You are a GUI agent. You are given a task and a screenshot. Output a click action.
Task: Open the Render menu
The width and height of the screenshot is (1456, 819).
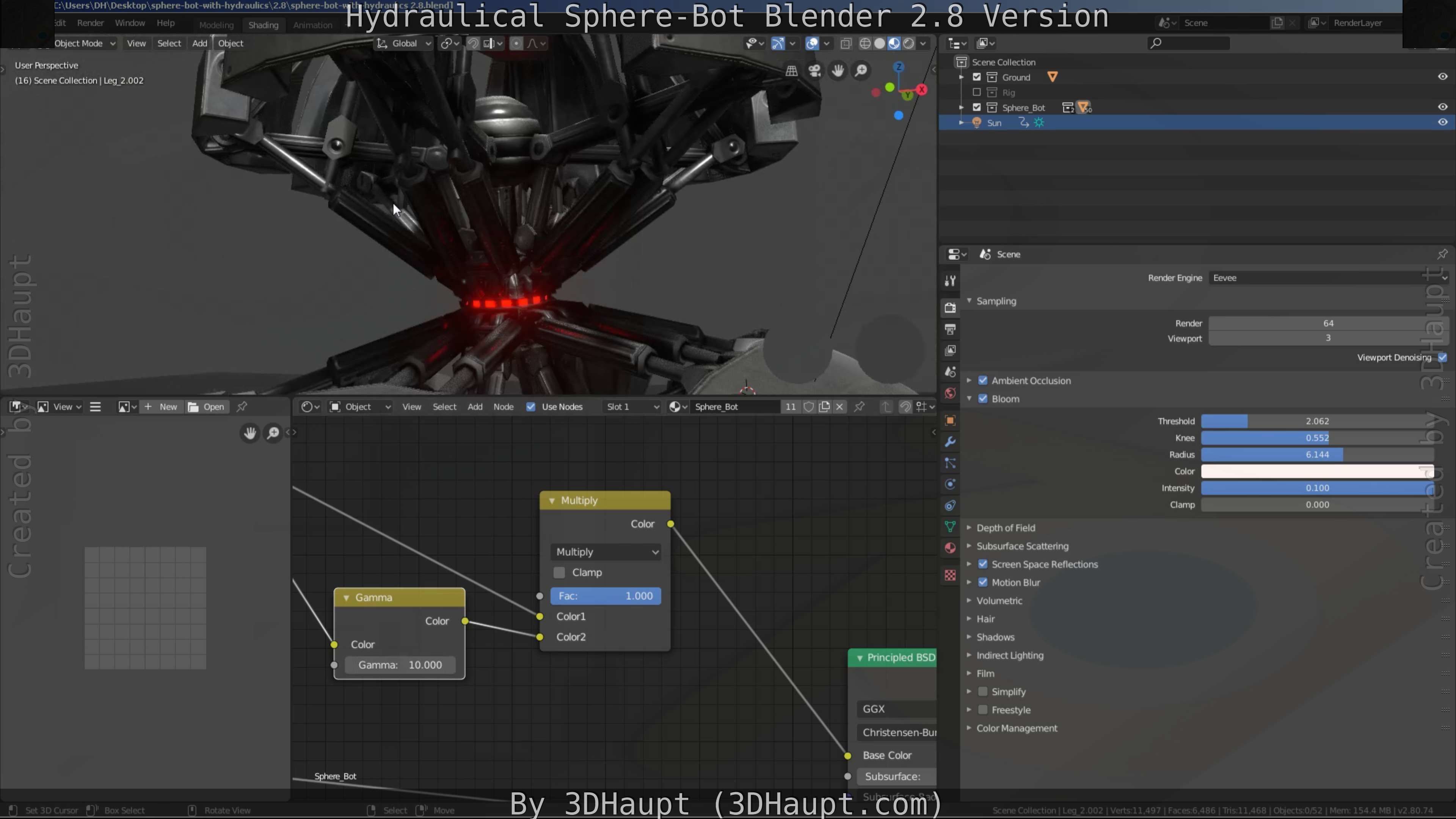(91, 23)
